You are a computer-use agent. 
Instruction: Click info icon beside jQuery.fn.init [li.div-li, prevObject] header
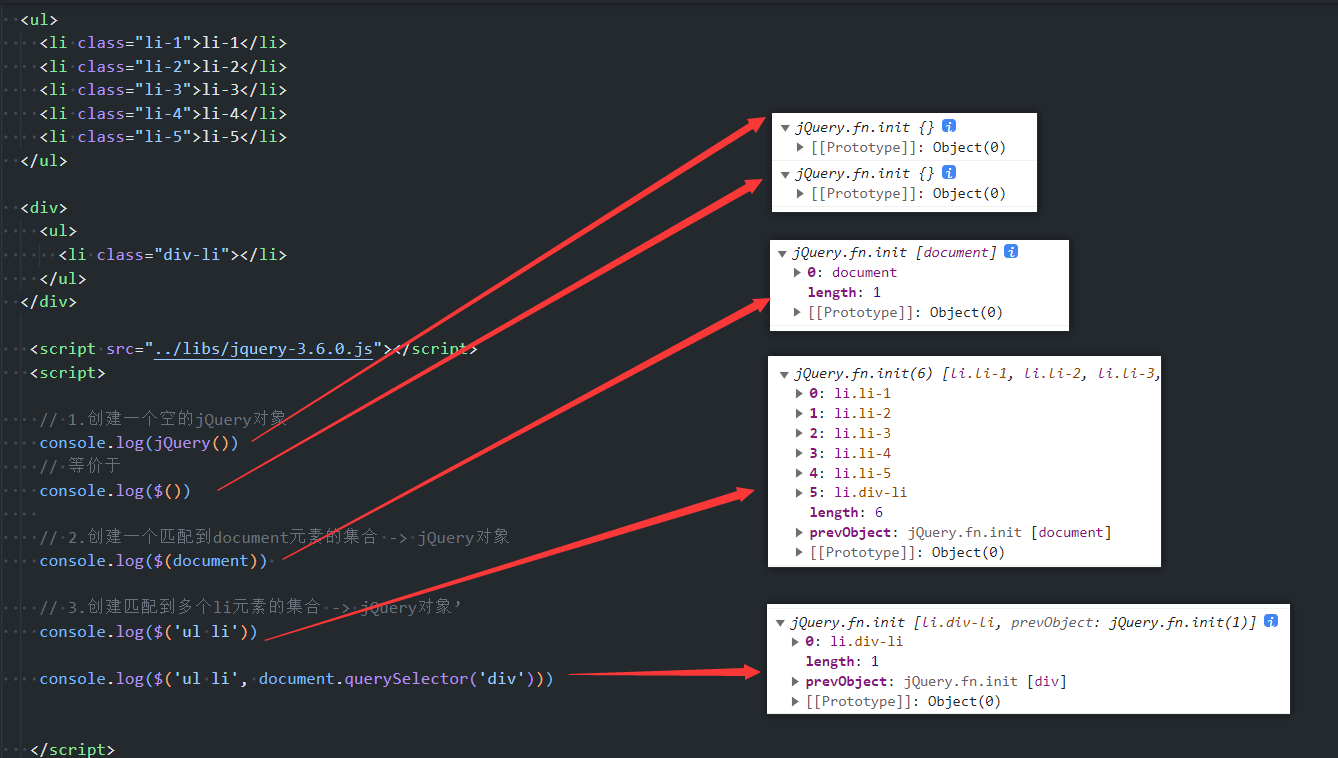pyautogui.click(x=1271, y=621)
